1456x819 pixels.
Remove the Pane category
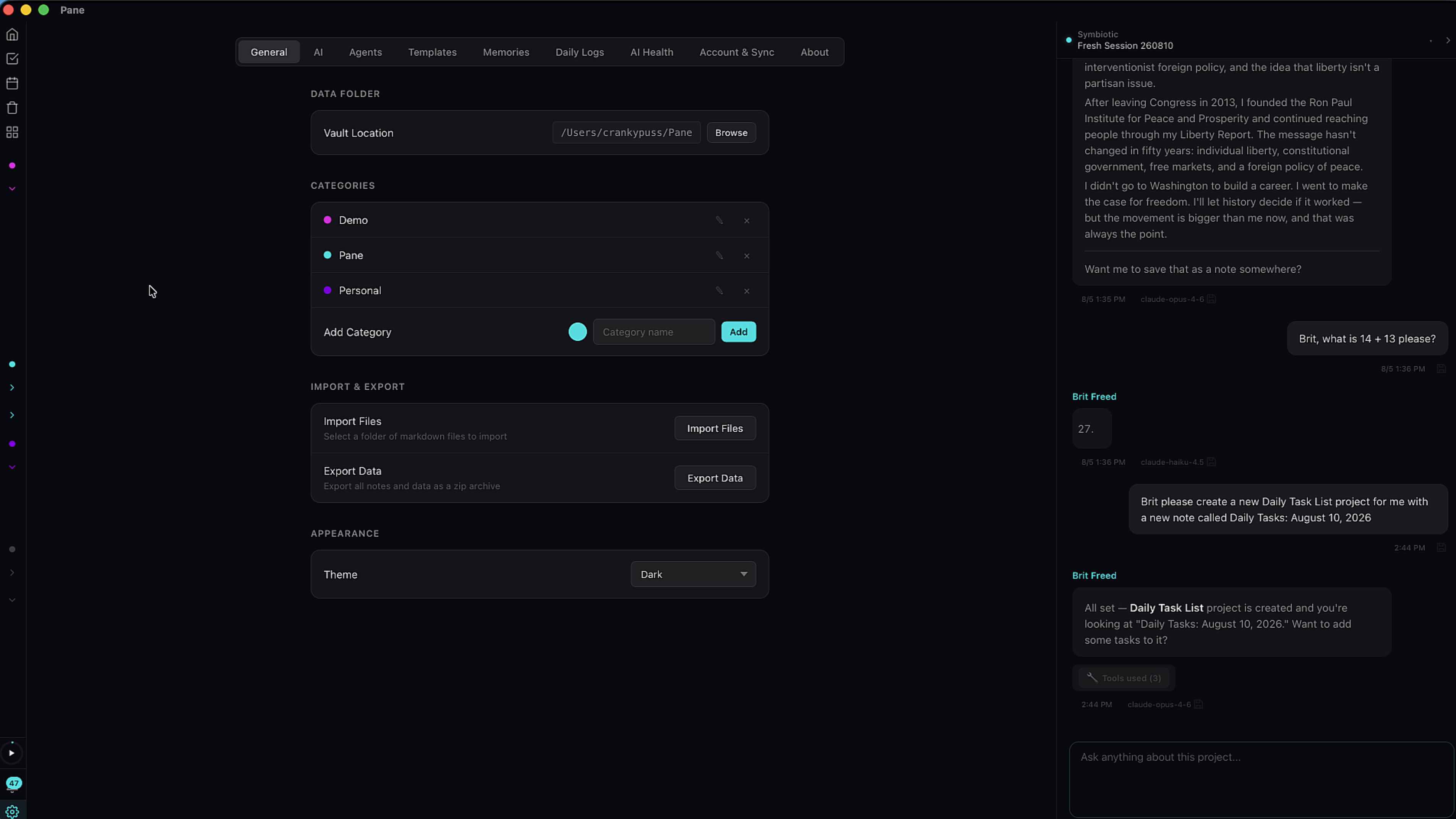click(x=747, y=256)
